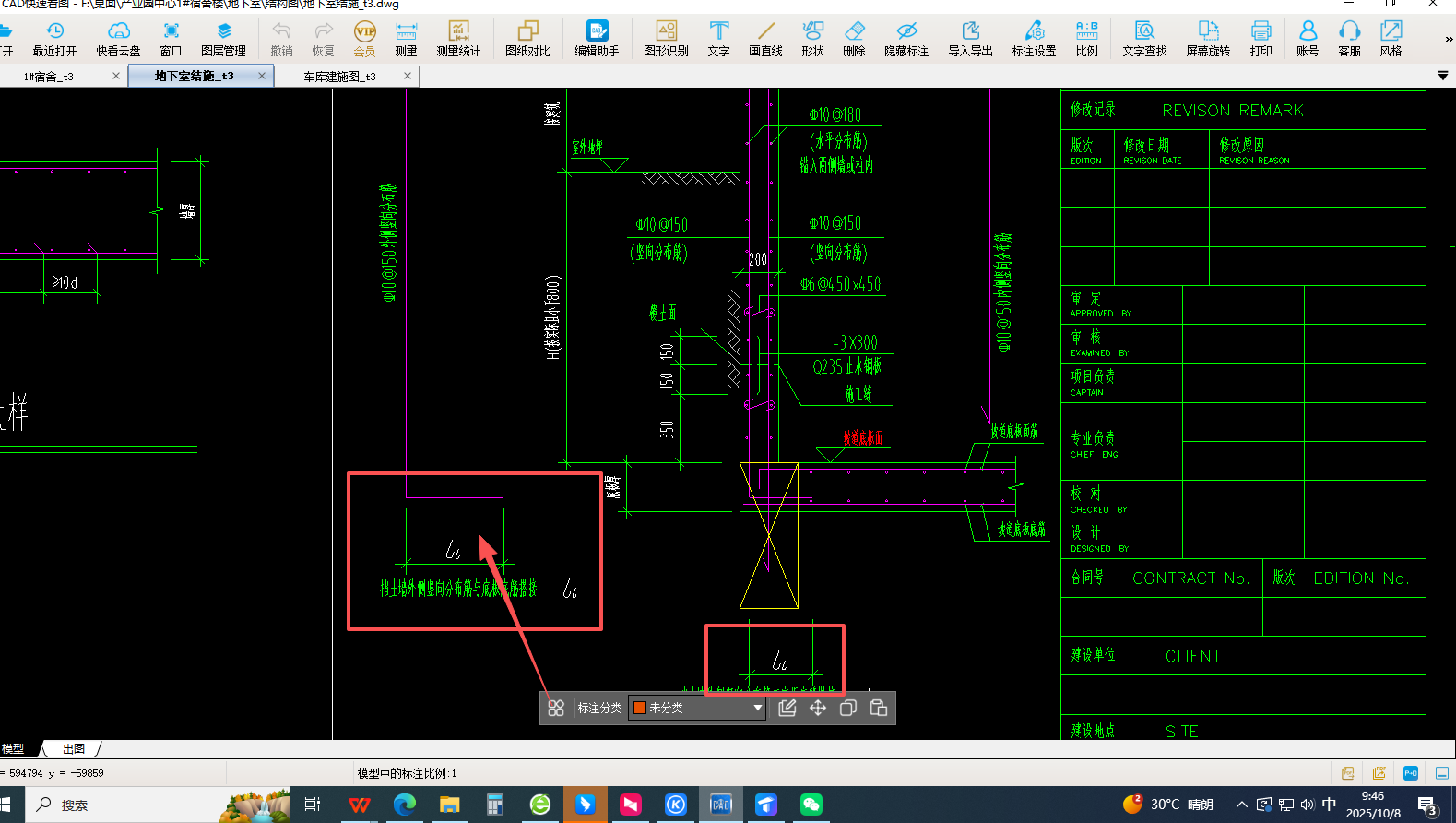Screen dimensions: 1456x823
Task: Click the edit annotation pencil icon
Action: point(787,708)
